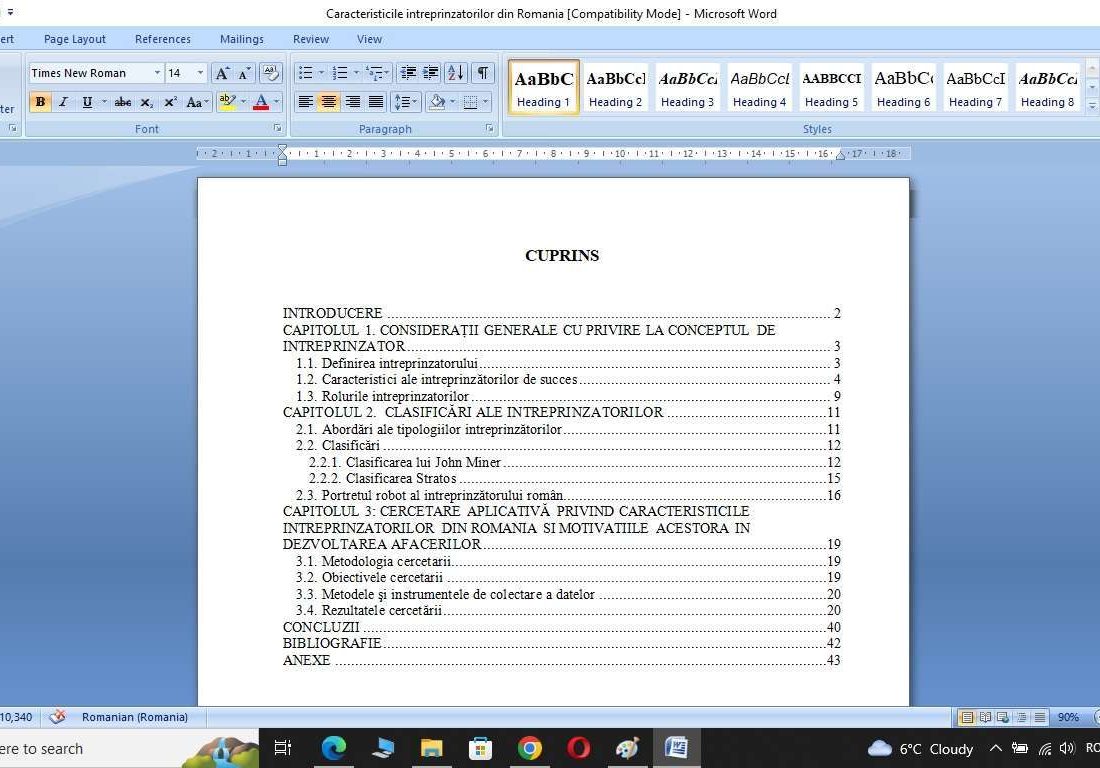The width and height of the screenshot is (1100, 768).
Task: Expand the font size dropdown
Action: tap(200, 73)
